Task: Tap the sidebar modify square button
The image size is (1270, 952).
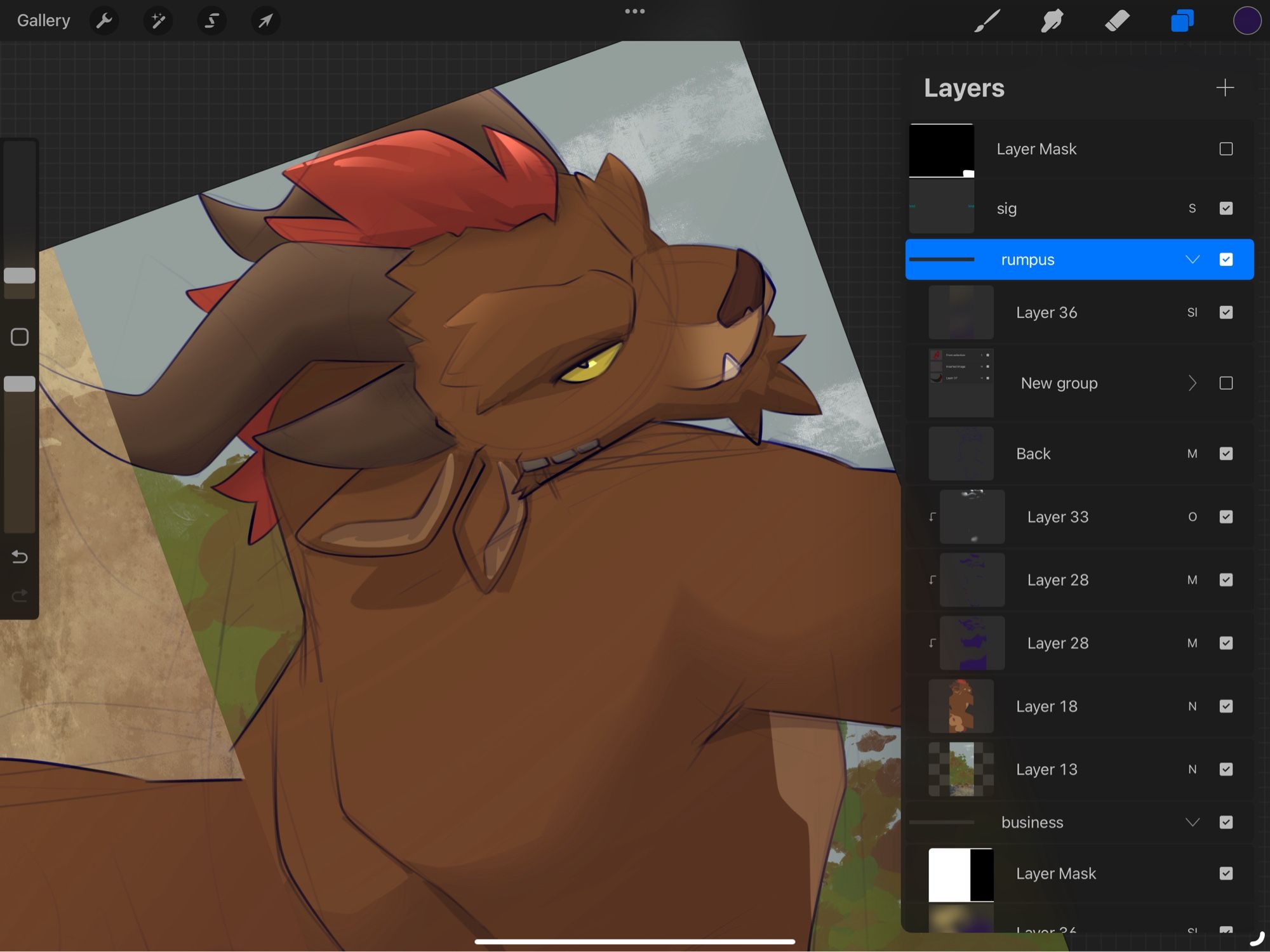Action: tap(20, 337)
